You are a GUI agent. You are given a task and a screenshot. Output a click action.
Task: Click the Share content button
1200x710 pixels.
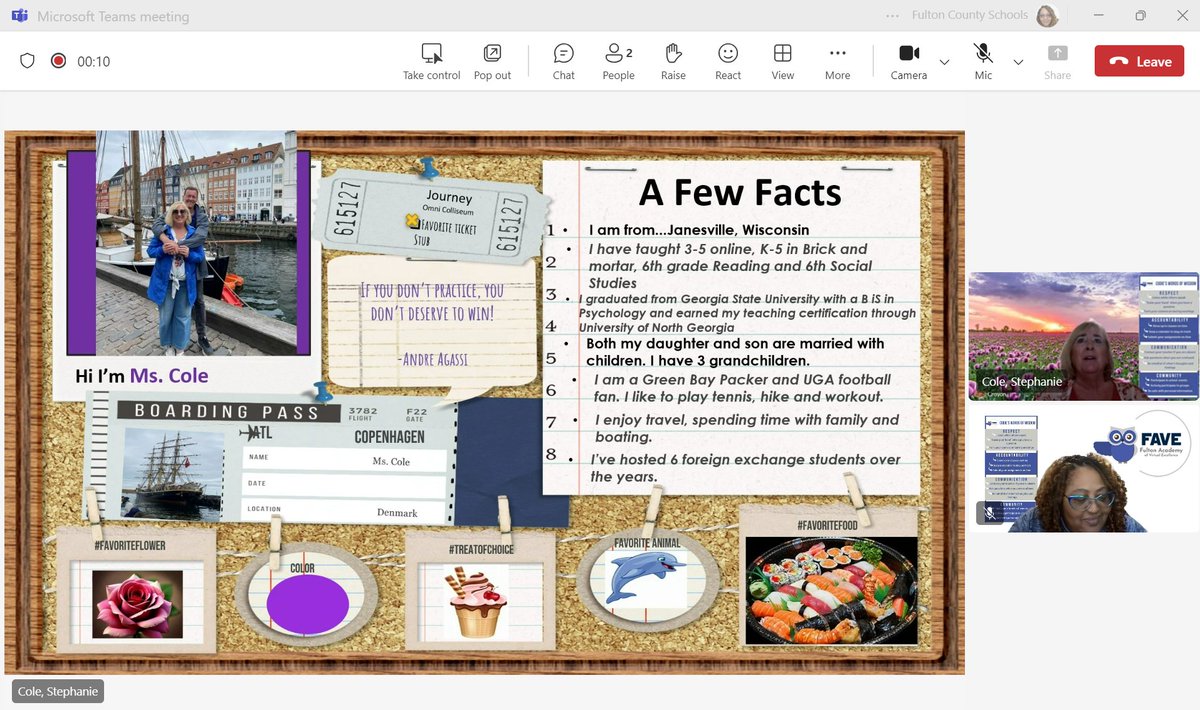(1057, 61)
